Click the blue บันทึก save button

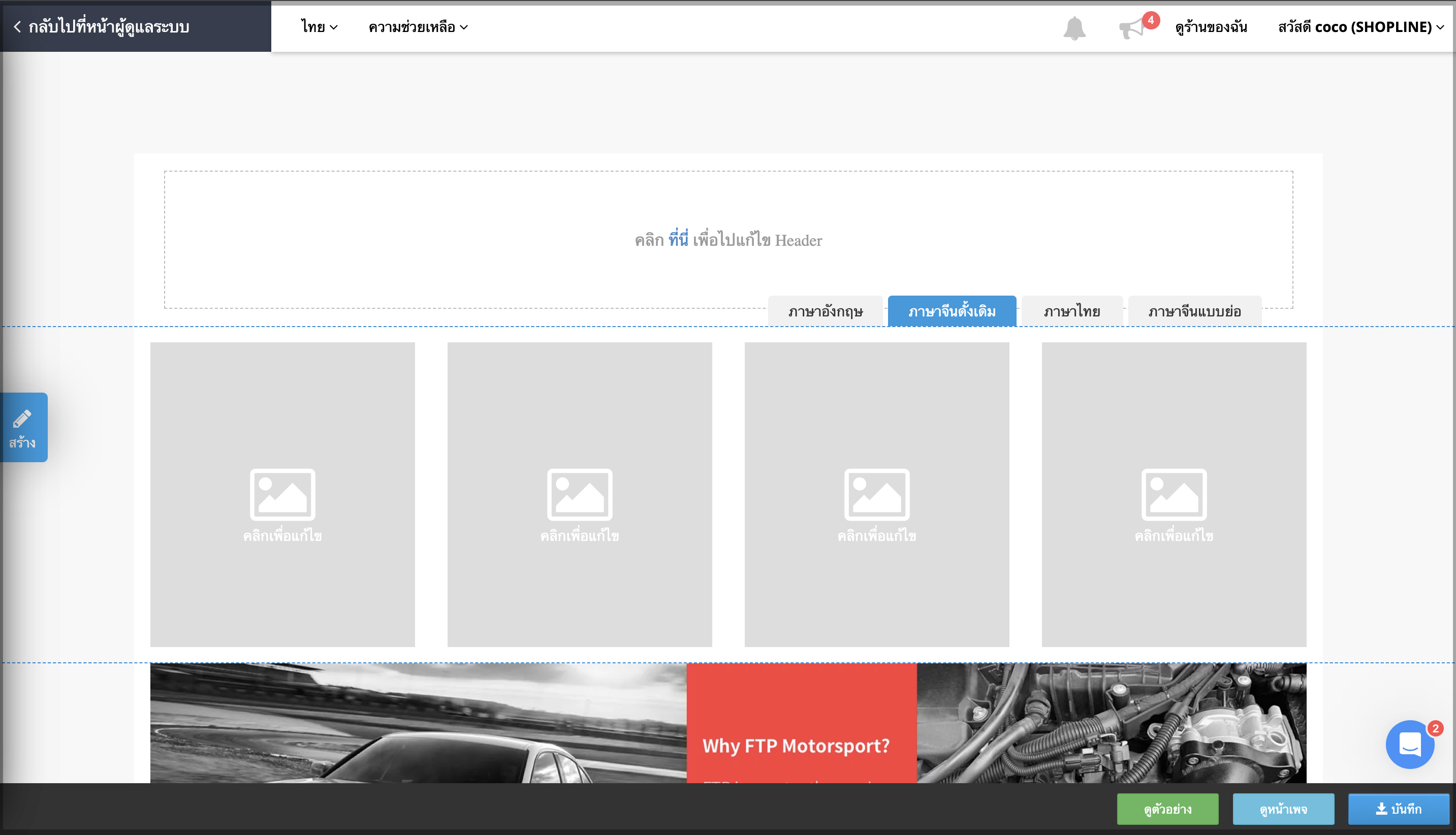(1399, 809)
